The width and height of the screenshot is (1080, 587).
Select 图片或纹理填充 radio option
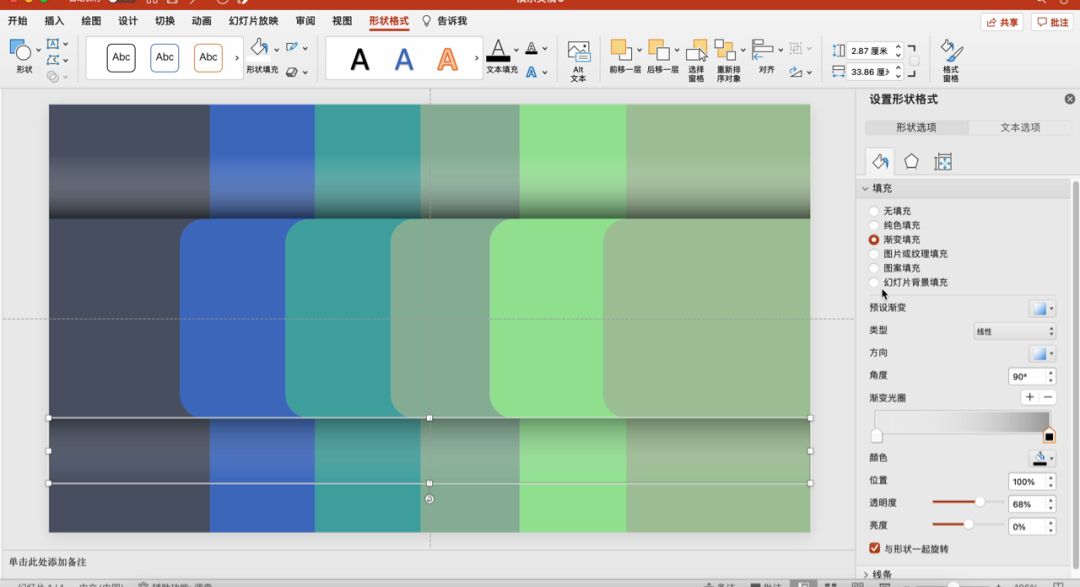point(873,254)
